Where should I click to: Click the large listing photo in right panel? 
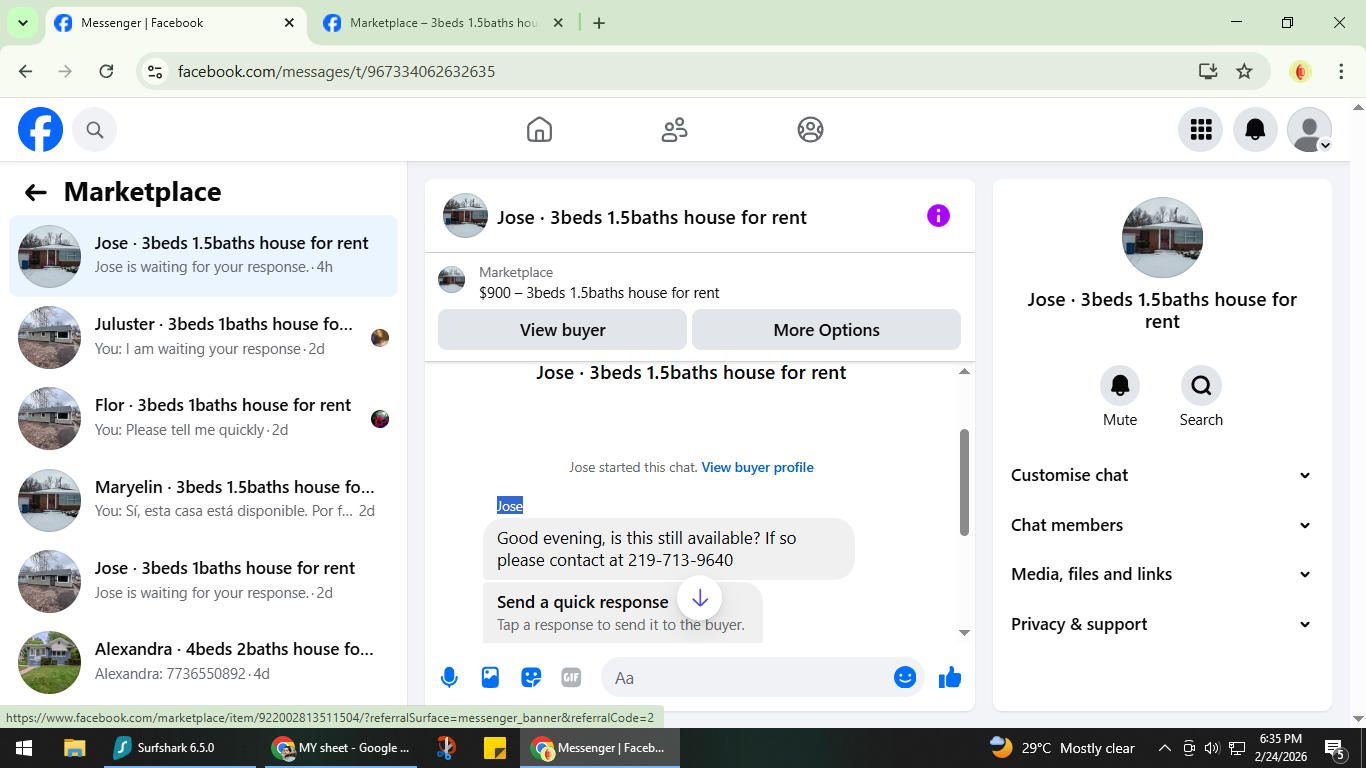tap(1162, 237)
